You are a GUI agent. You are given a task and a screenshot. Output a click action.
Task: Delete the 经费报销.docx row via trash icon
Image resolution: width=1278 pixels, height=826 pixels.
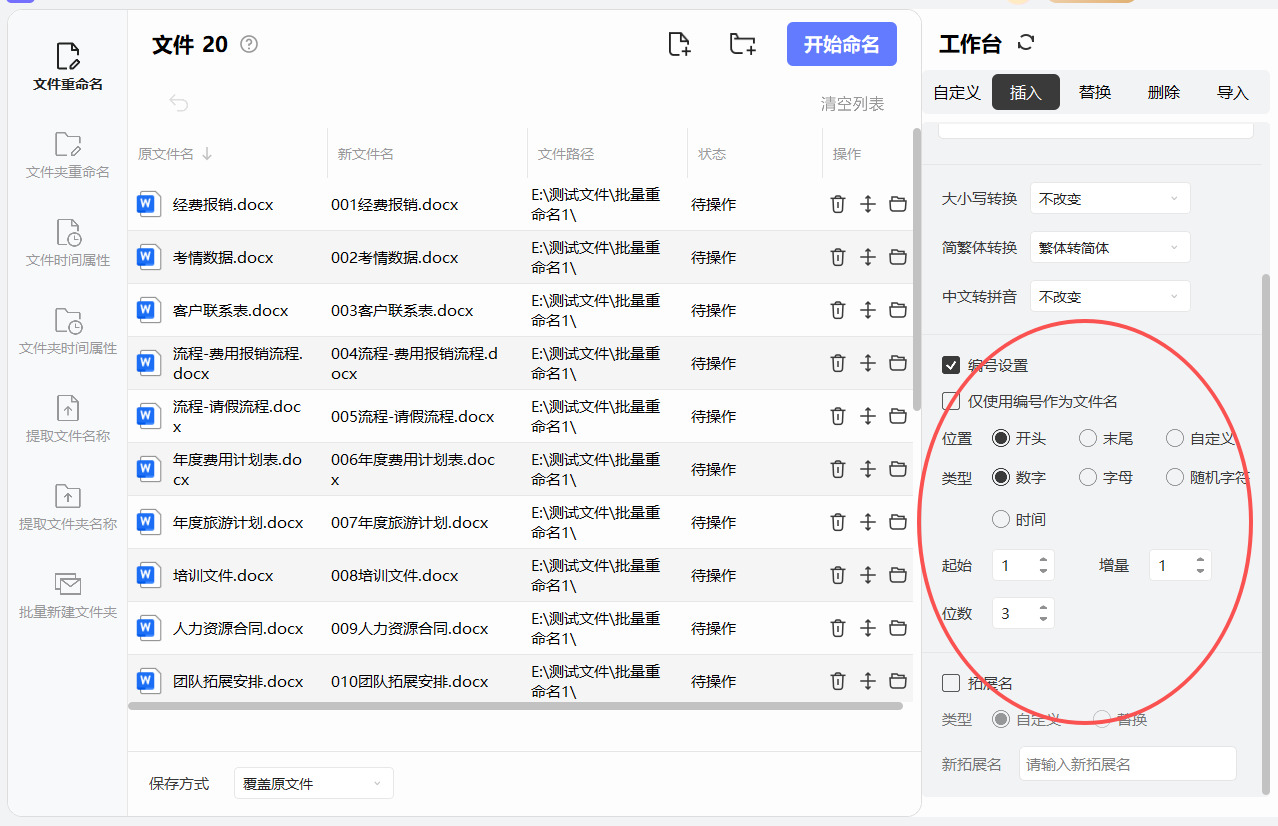pyautogui.click(x=837, y=204)
